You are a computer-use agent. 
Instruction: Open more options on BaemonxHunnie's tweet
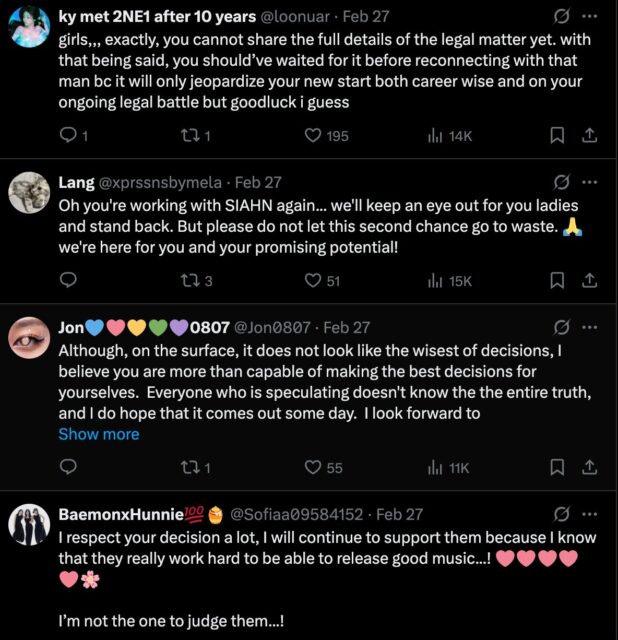point(590,514)
